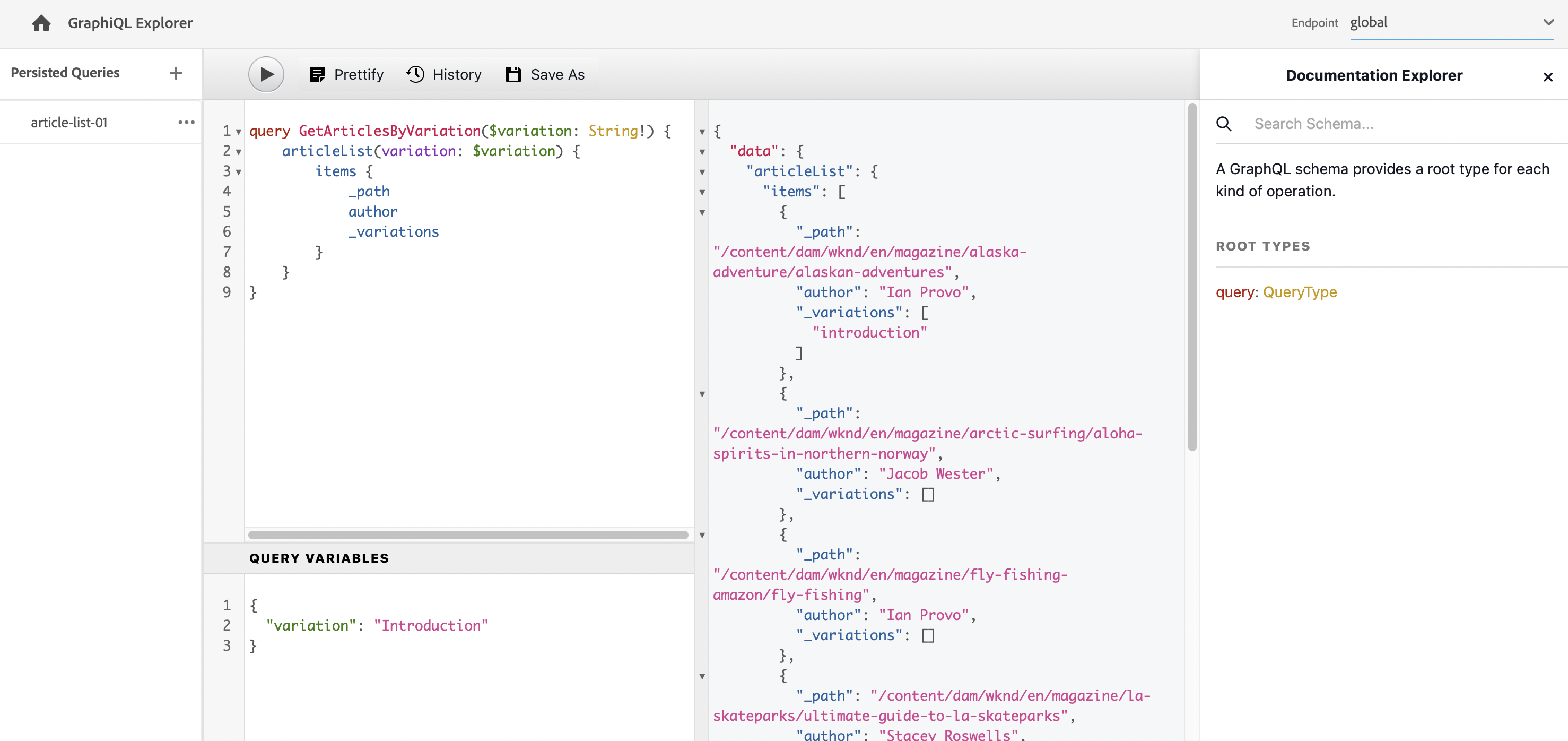Click the query root type link

[1234, 292]
